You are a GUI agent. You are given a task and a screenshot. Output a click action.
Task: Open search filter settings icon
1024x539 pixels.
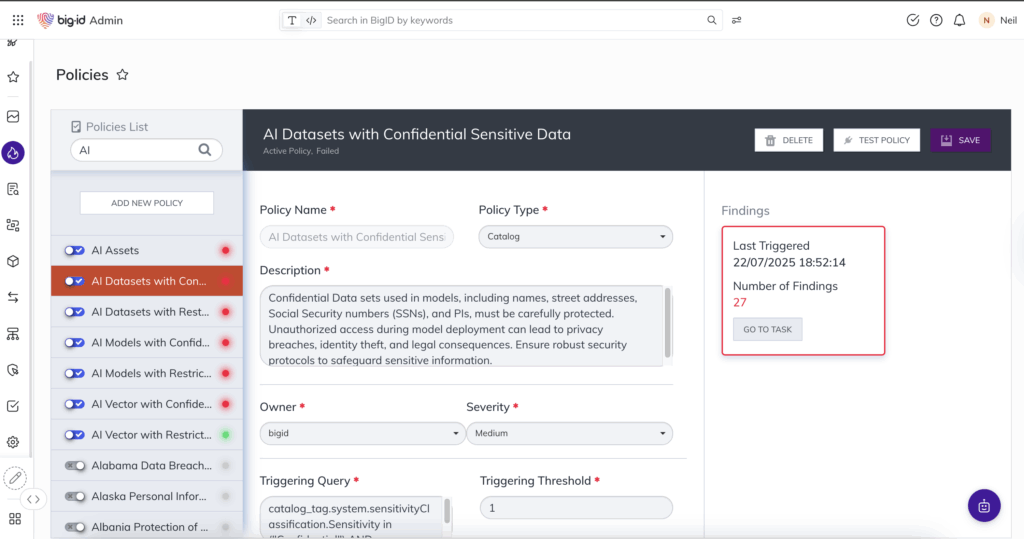click(x=737, y=20)
